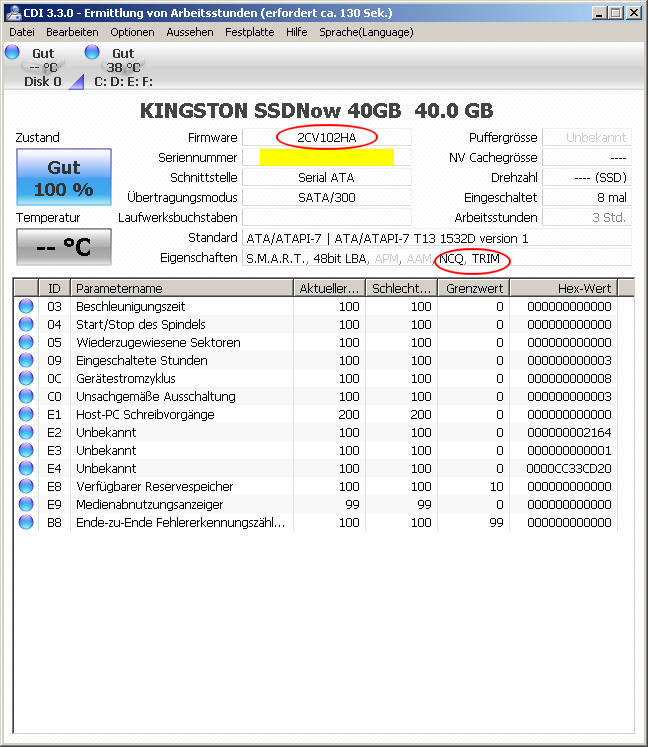This screenshot has width=648, height=747.
Task: Open the Hilfe menu
Action: (x=296, y=32)
